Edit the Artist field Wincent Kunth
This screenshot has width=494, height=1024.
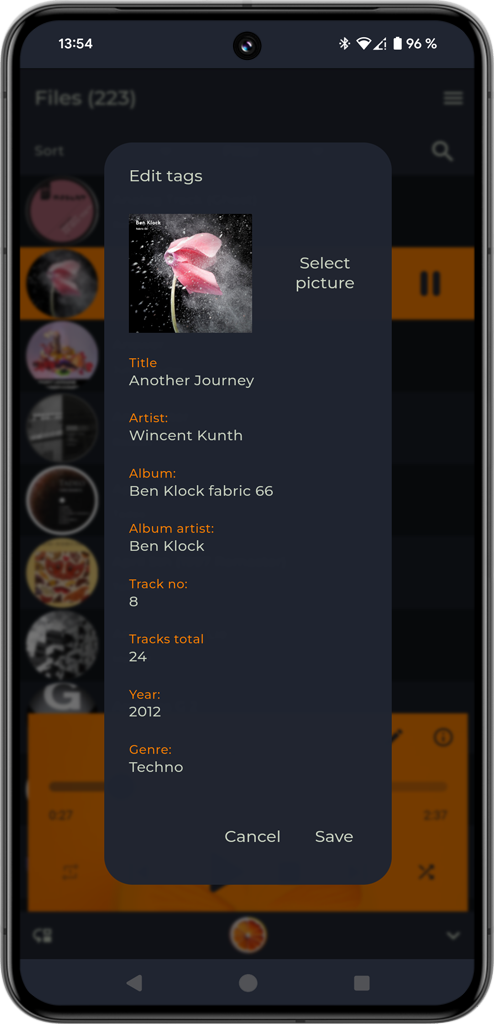point(186,436)
